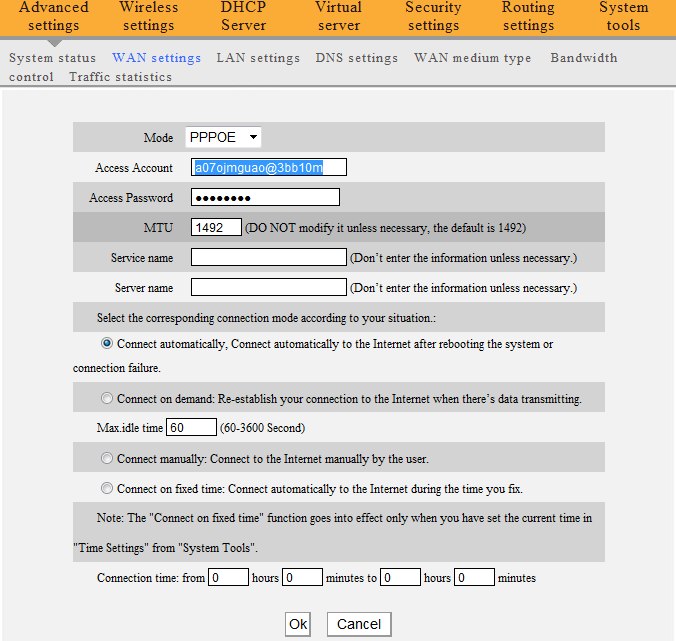Edit the MTU value field

(216, 227)
